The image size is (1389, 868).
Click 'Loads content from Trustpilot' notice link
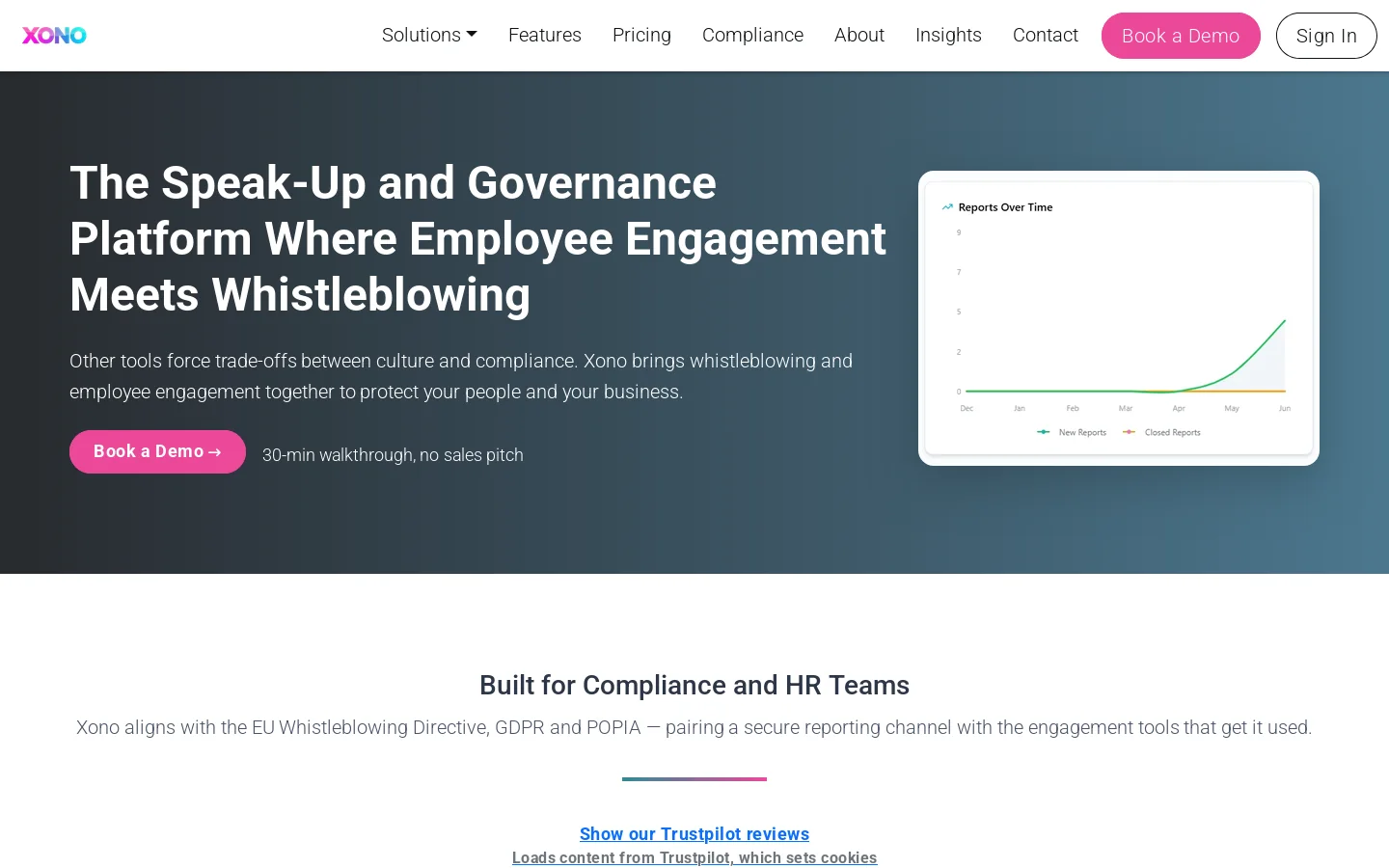(694, 858)
